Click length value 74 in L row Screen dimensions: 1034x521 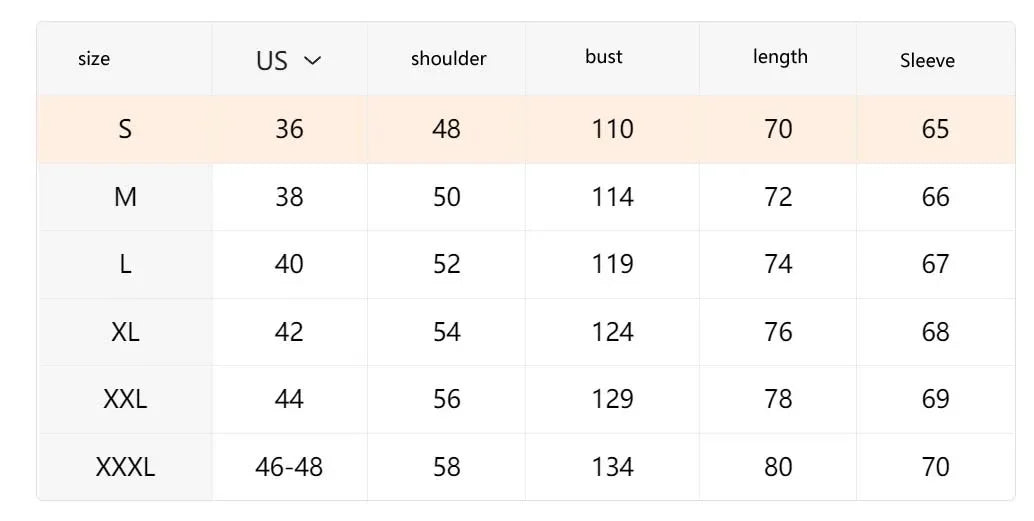point(778,264)
